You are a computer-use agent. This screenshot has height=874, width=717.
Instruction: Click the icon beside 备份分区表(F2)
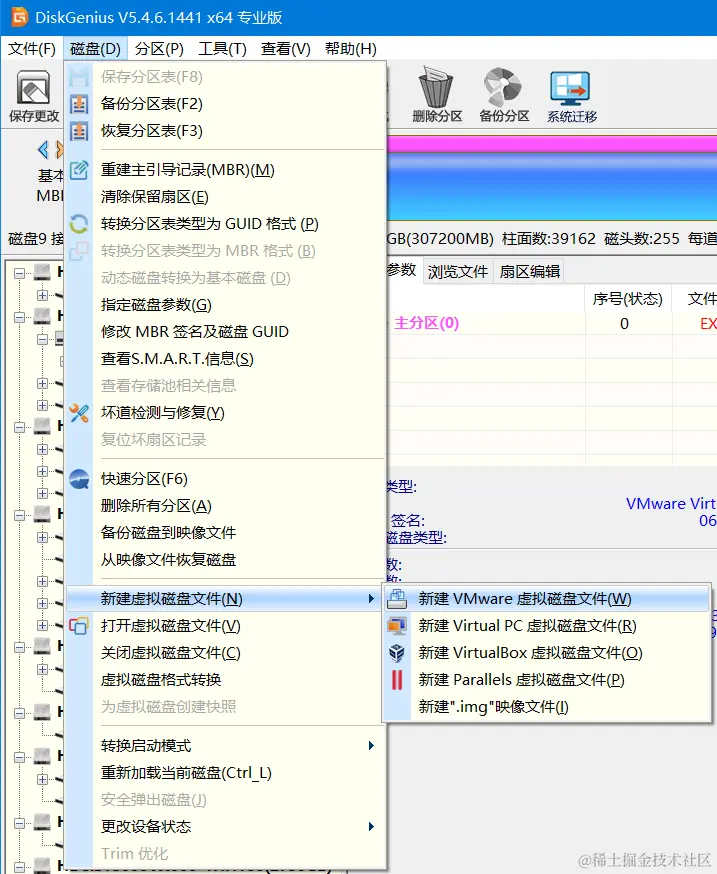[x=79, y=104]
